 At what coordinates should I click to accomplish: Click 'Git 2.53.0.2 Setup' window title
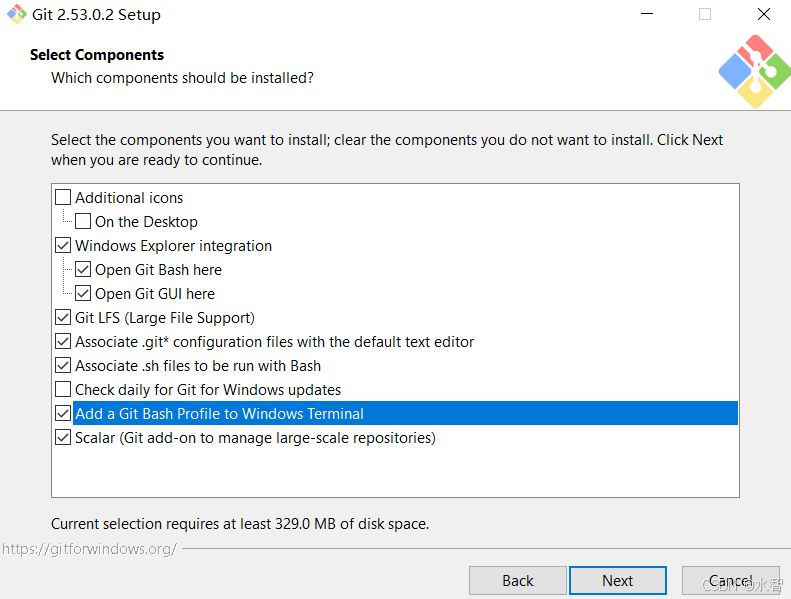96,15
